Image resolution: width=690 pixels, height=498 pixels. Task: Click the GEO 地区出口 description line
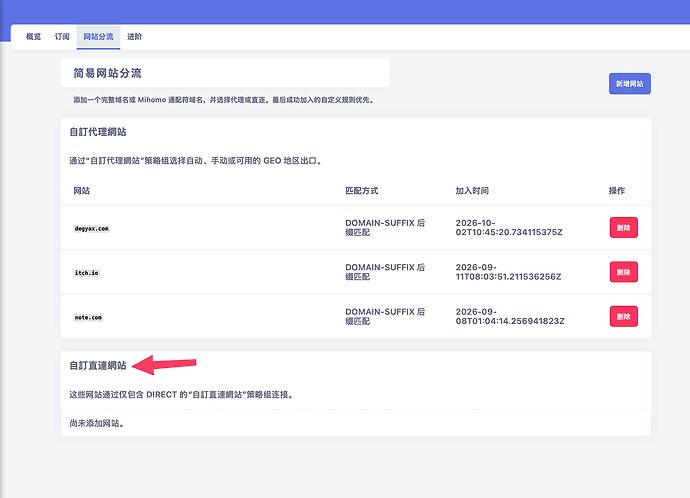(196, 161)
